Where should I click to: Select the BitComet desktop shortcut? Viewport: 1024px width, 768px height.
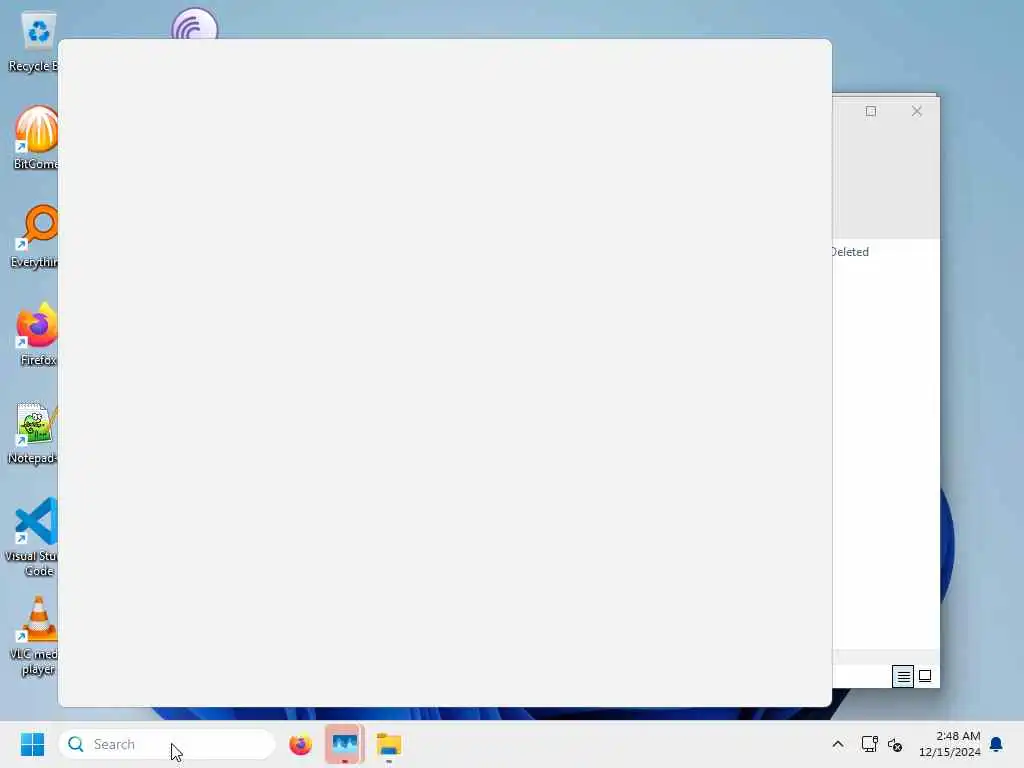tap(36, 138)
